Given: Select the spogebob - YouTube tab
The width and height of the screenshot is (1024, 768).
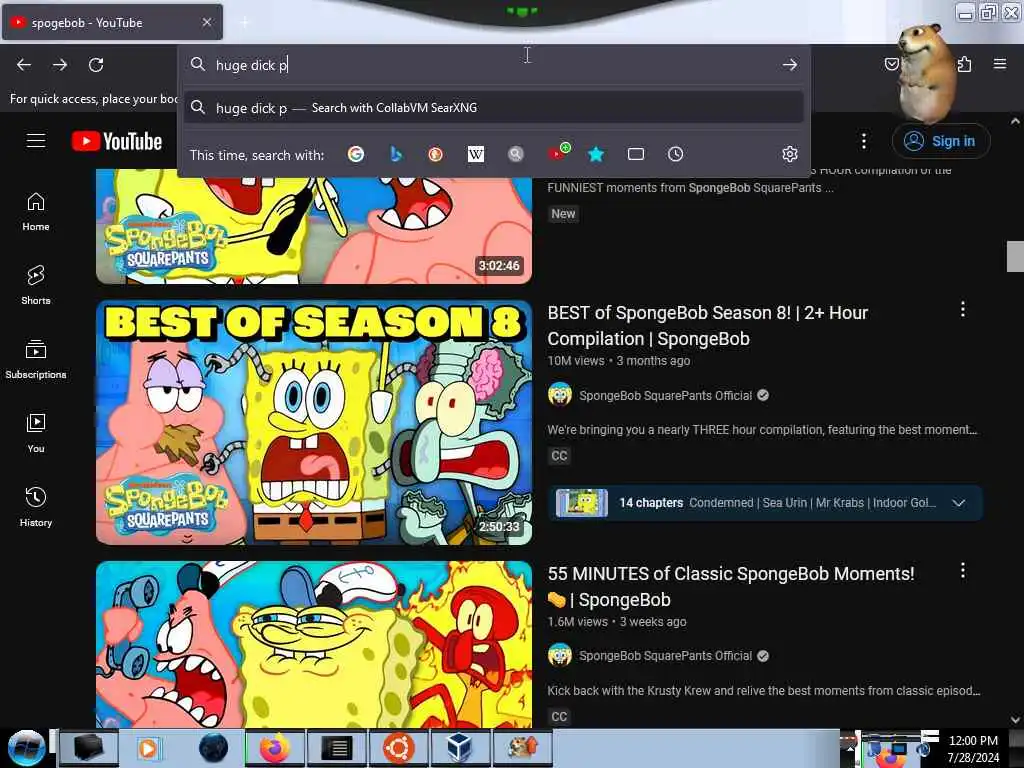Looking at the screenshot, I should (112, 22).
